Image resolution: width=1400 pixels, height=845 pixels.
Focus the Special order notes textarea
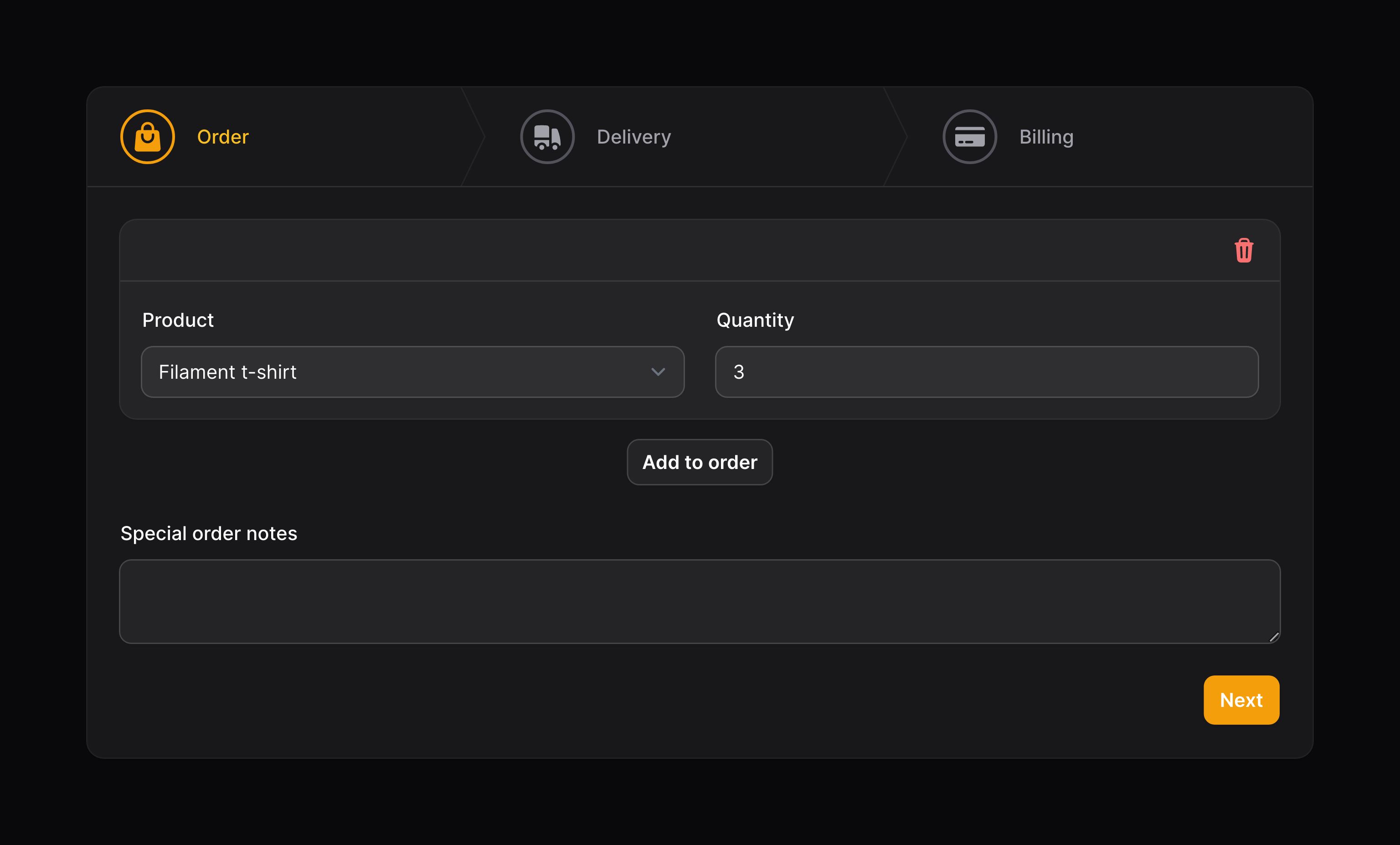coord(700,601)
